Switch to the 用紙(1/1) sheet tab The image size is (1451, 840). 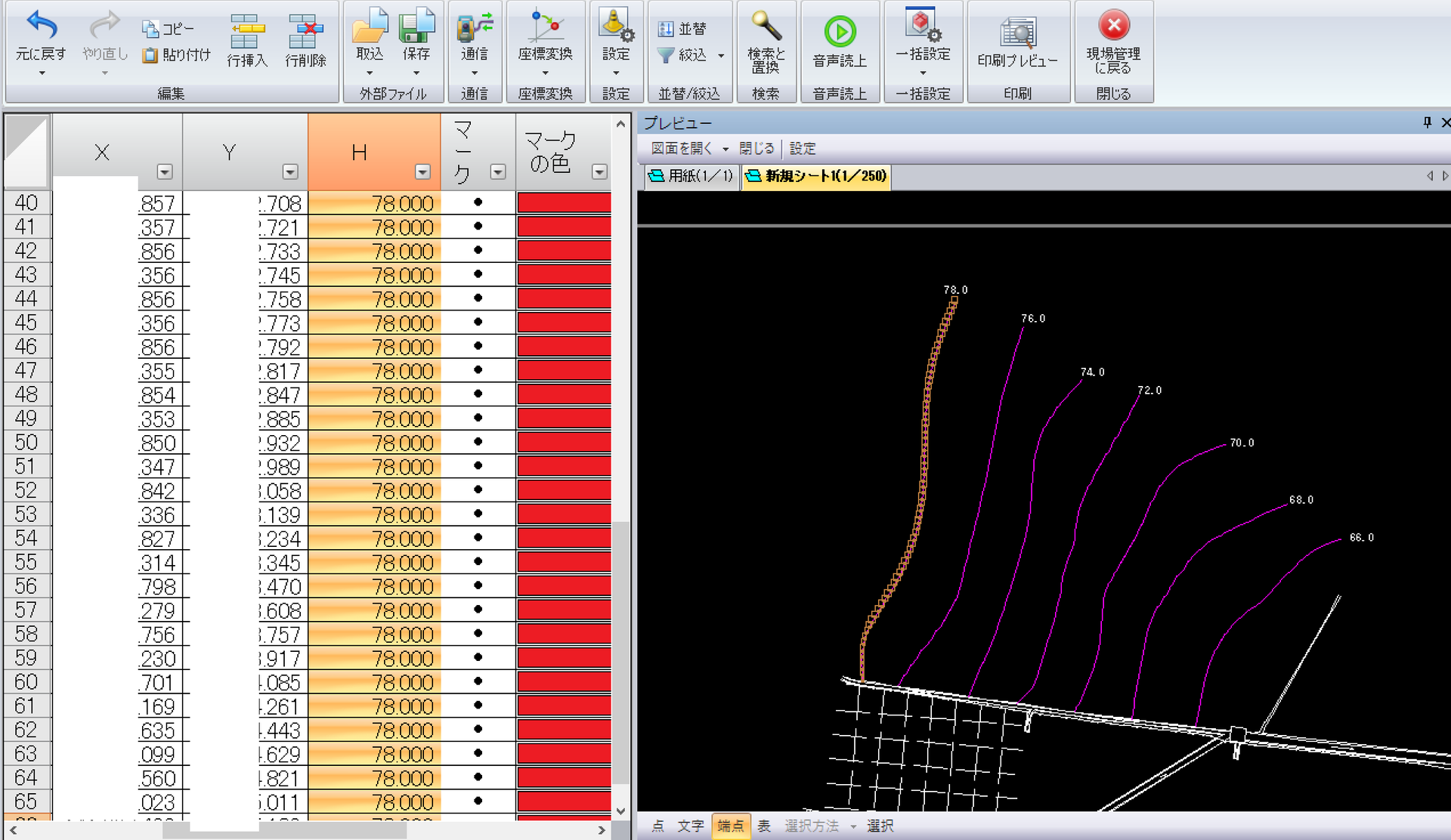coord(691,176)
